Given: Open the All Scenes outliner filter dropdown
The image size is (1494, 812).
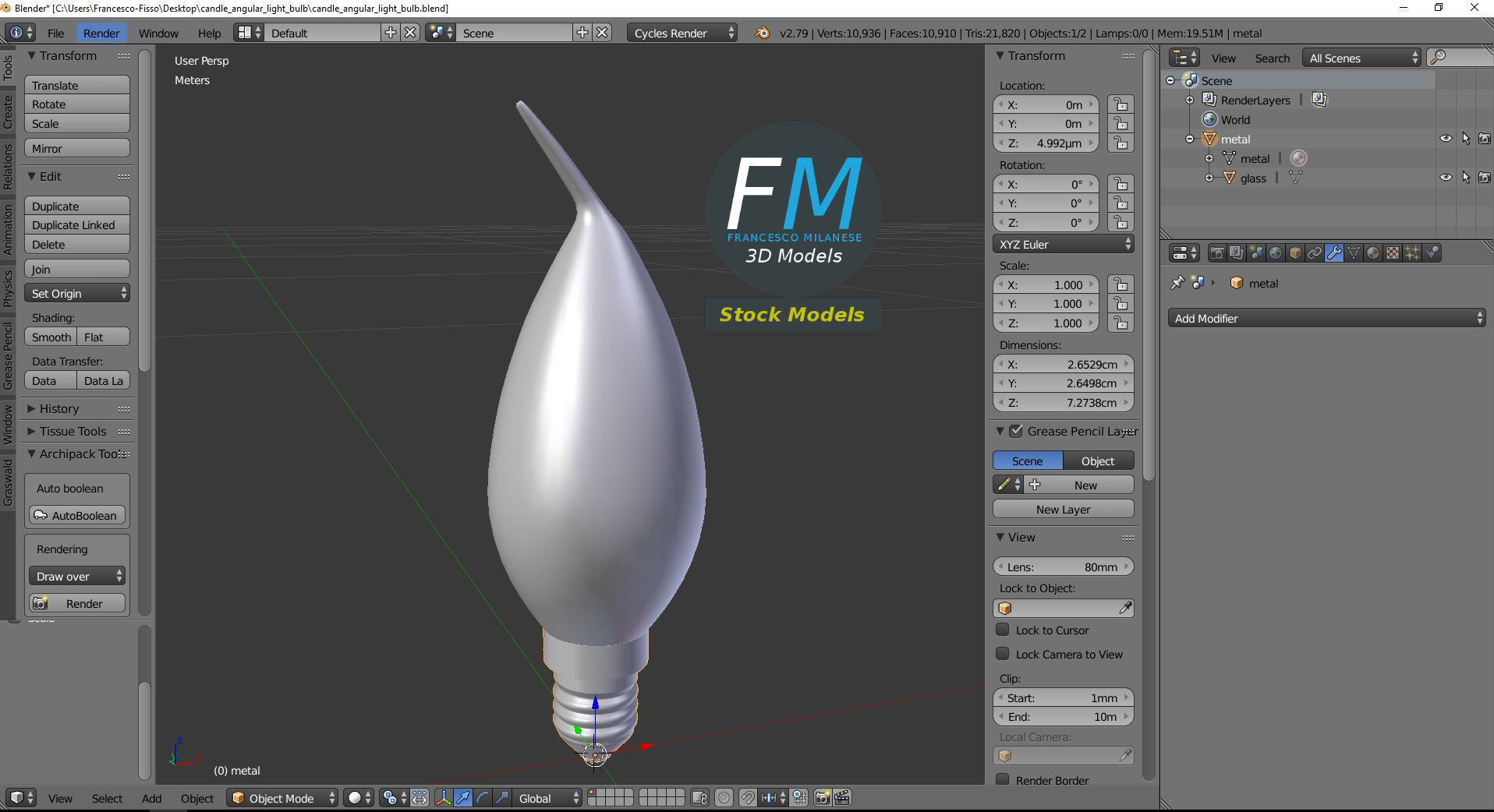Looking at the screenshot, I should (x=1363, y=58).
